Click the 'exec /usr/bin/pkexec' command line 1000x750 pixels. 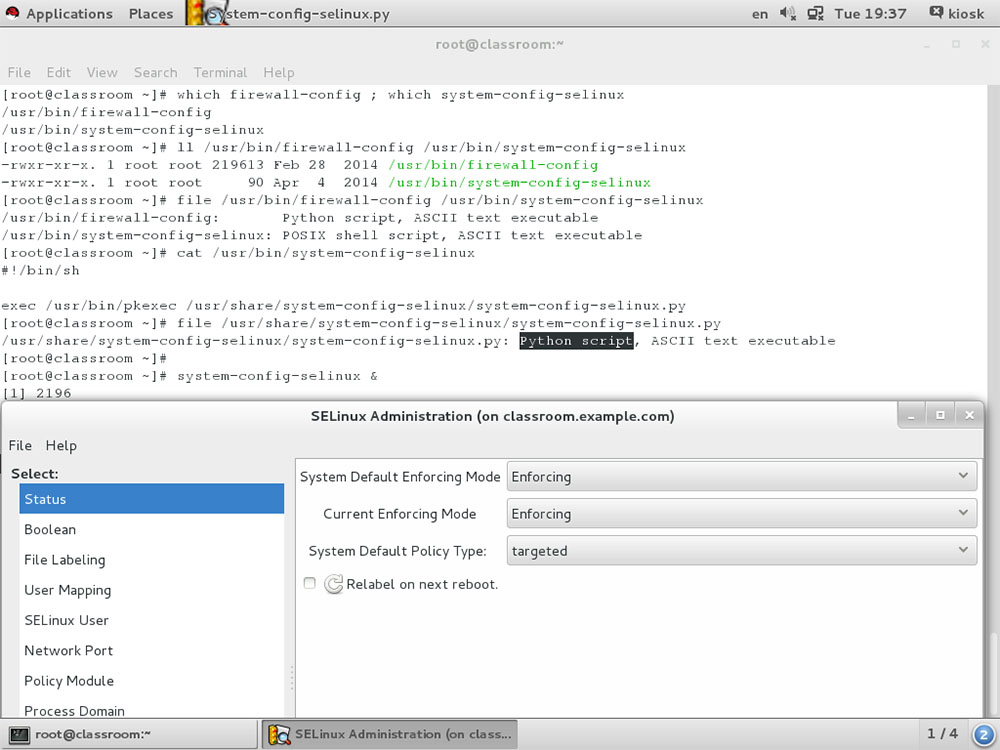(344, 305)
